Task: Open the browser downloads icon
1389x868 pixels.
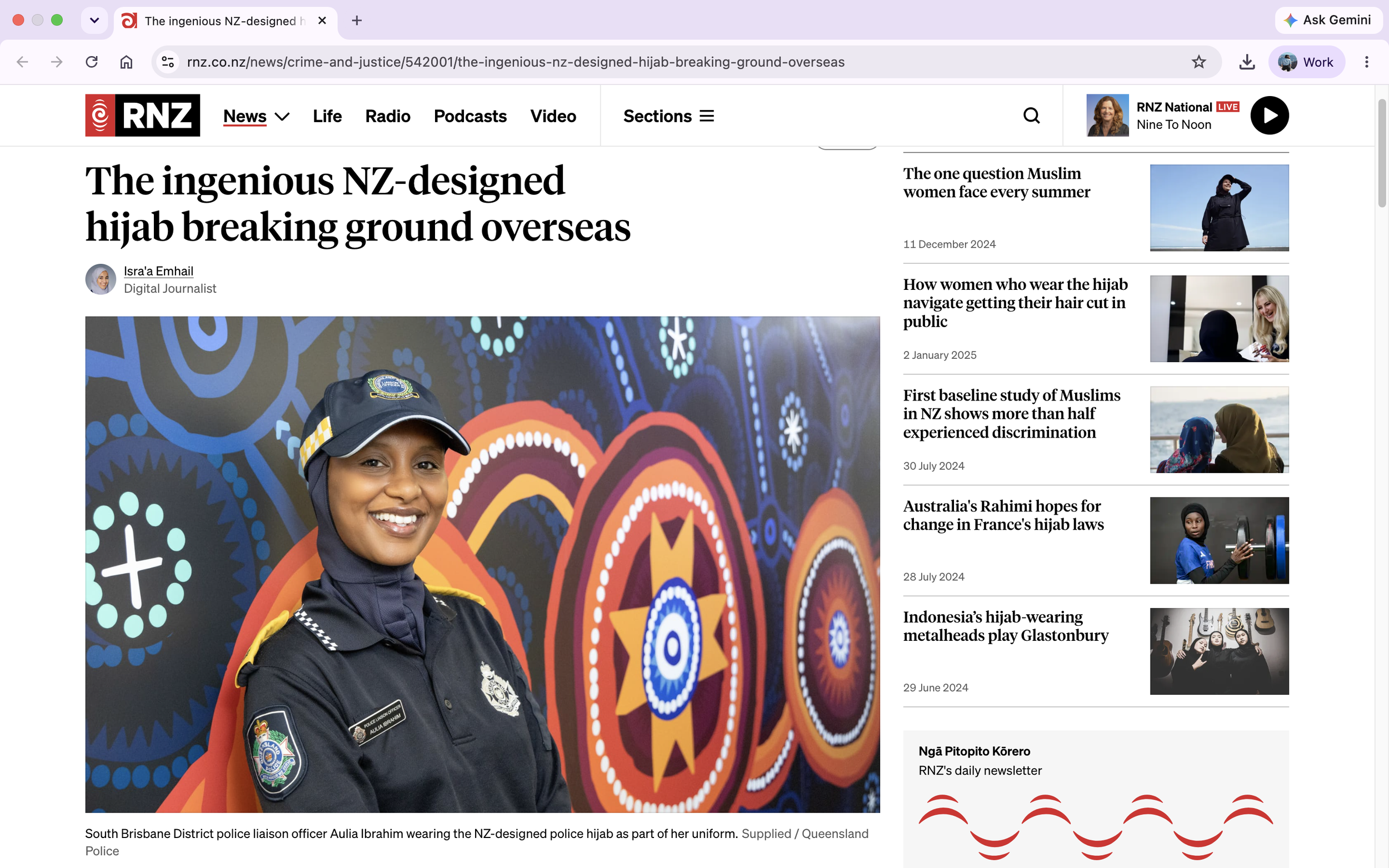Action: point(1247,62)
